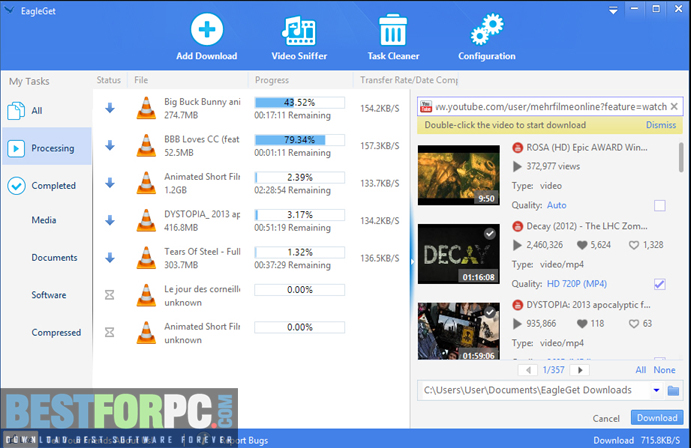The image size is (691, 448).
Task: Collapse sniffer panel with side arrow
Action: (x=412, y=261)
